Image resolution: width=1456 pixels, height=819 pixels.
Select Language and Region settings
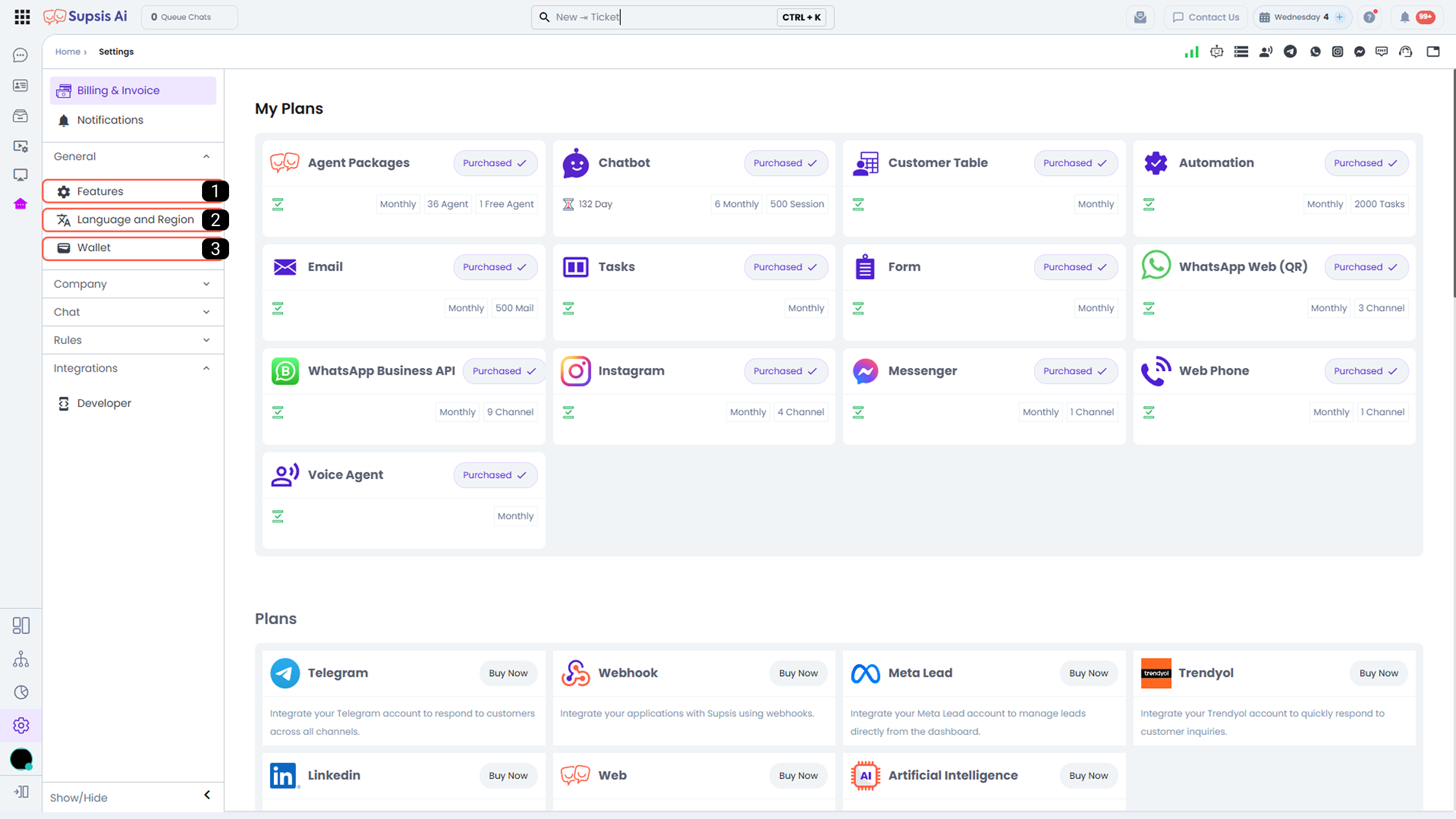(133, 219)
